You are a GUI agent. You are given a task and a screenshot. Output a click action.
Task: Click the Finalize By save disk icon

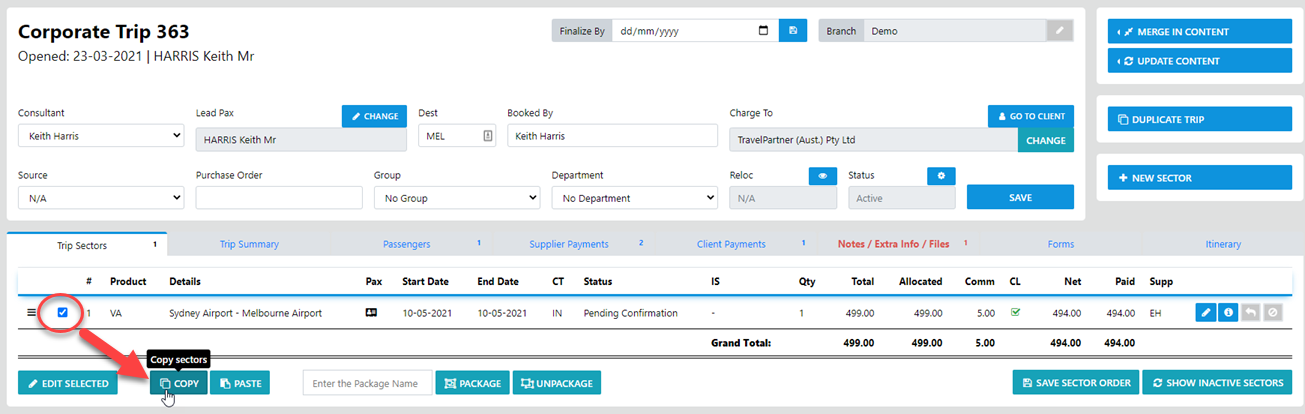(793, 31)
